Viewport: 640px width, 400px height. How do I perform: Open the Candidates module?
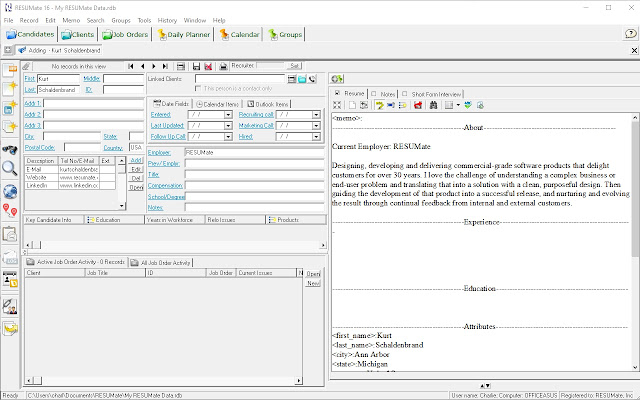tap(30, 35)
